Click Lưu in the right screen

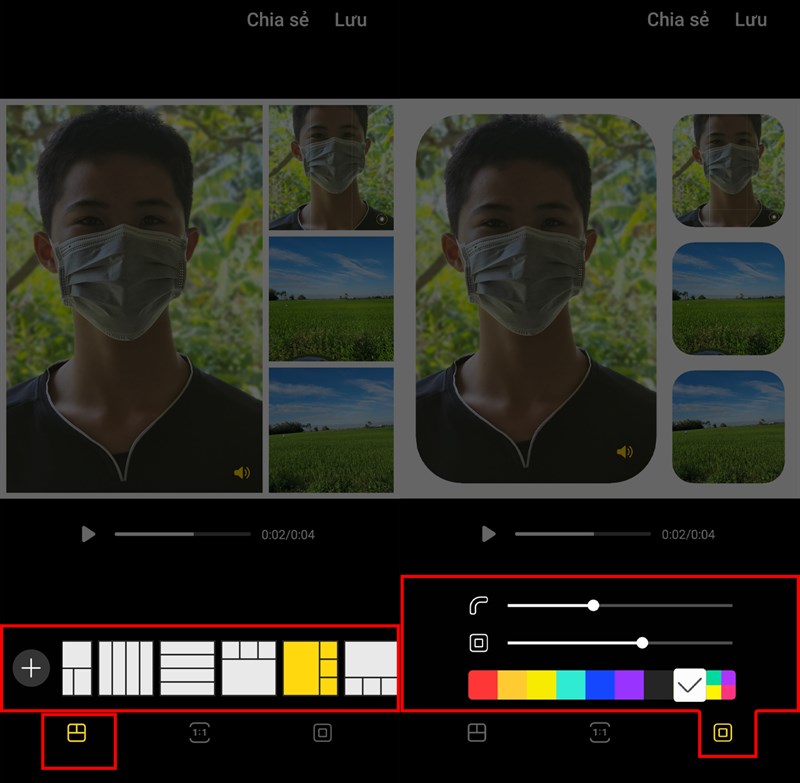[751, 19]
